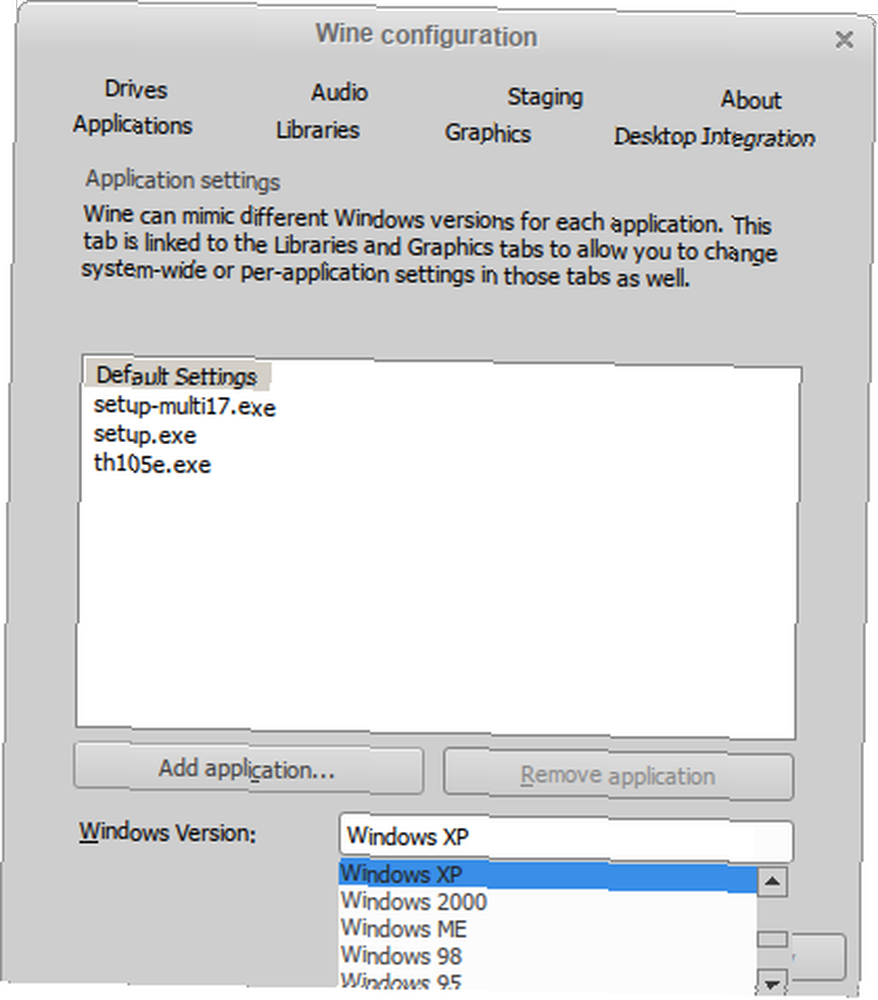Open the Staging tab
Image resolution: width=878 pixels, height=1000 pixels.
[x=545, y=97]
